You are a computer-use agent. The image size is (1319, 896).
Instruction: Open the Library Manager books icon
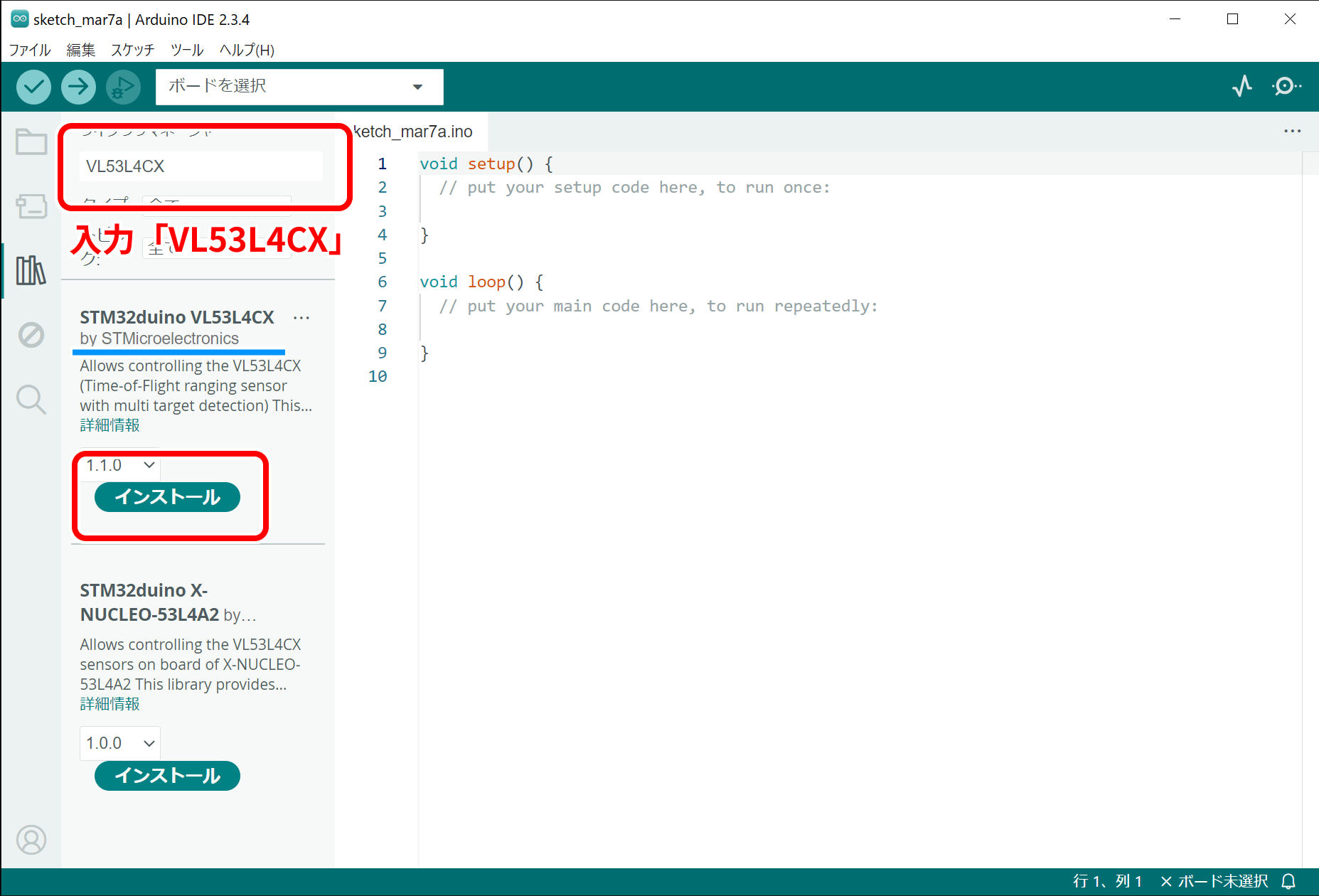pyautogui.click(x=31, y=270)
